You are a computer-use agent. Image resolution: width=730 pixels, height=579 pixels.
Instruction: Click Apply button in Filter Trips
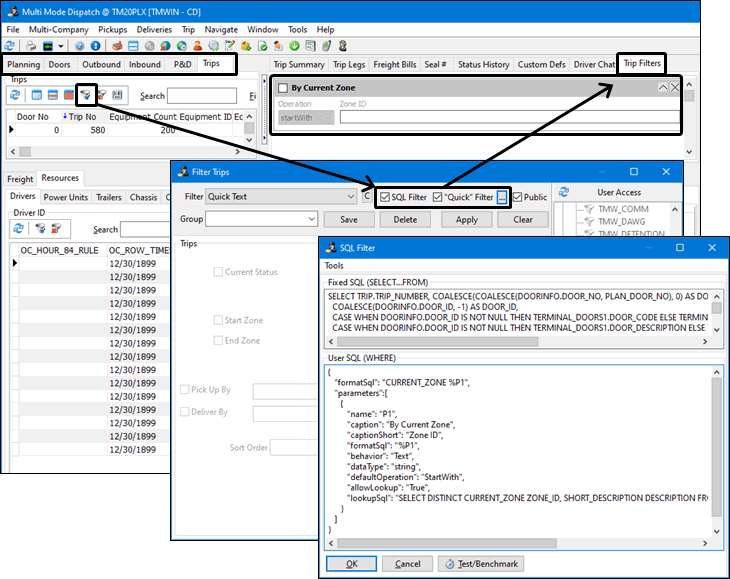pos(466,219)
